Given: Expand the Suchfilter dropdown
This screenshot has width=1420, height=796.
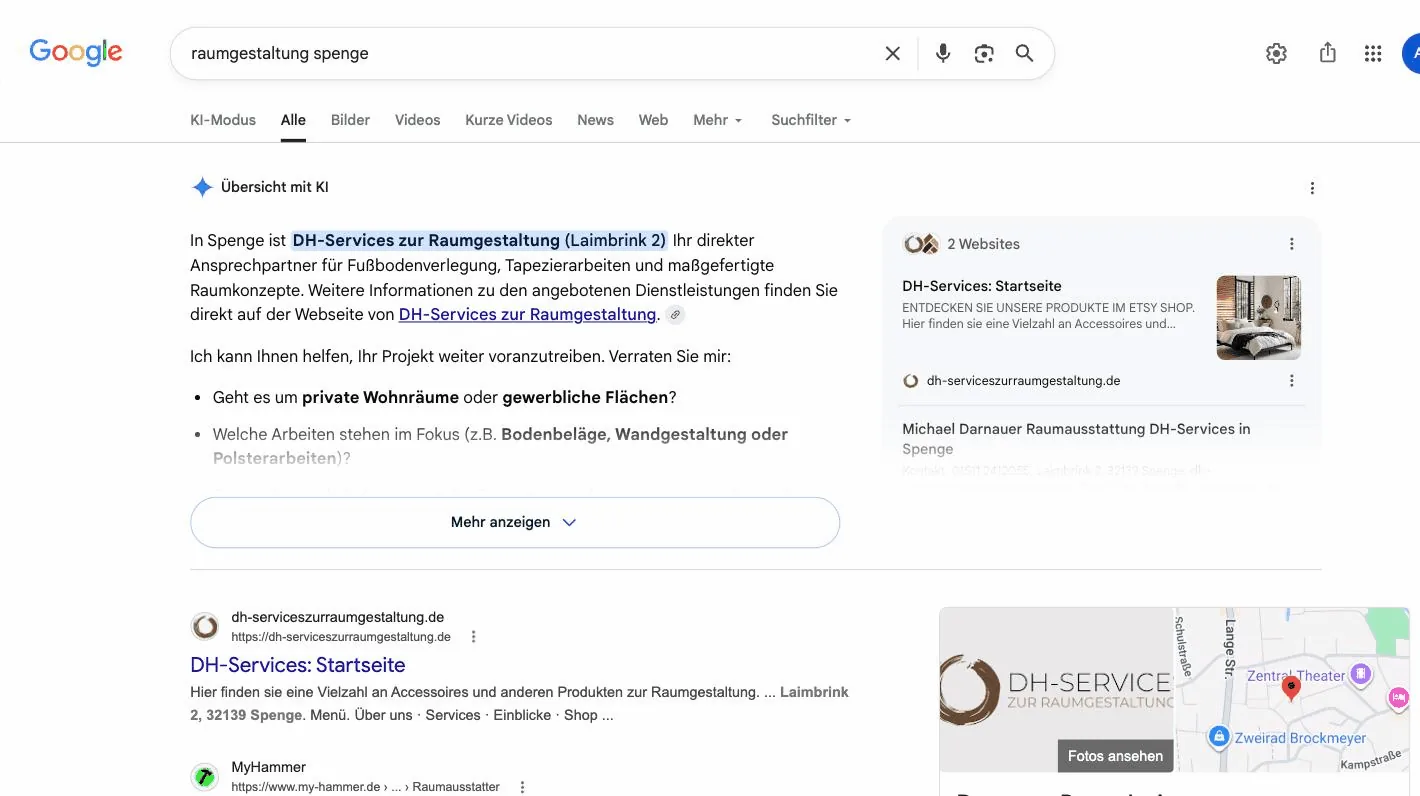Looking at the screenshot, I should coord(811,120).
